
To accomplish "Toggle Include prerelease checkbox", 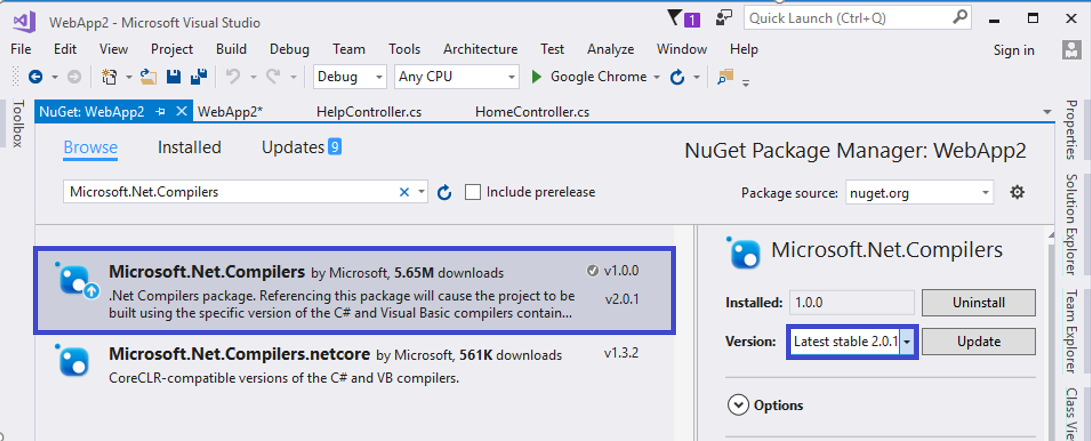I will (x=473, y=192).
